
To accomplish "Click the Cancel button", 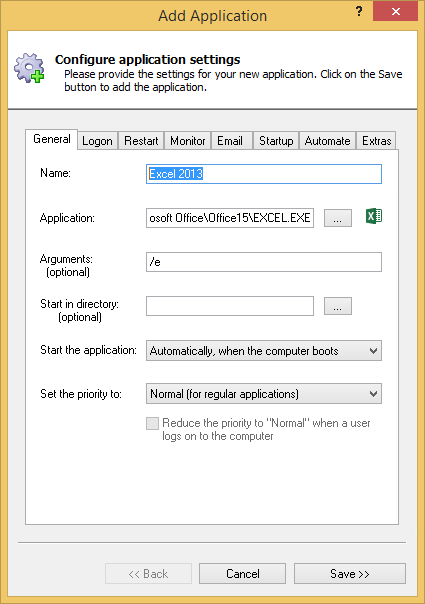I will click(242, 574).
